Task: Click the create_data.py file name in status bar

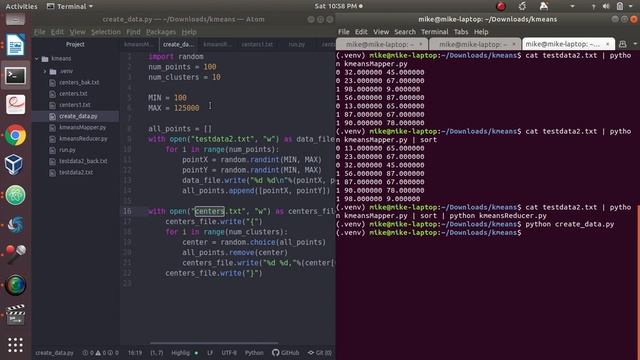Action: 54,353
